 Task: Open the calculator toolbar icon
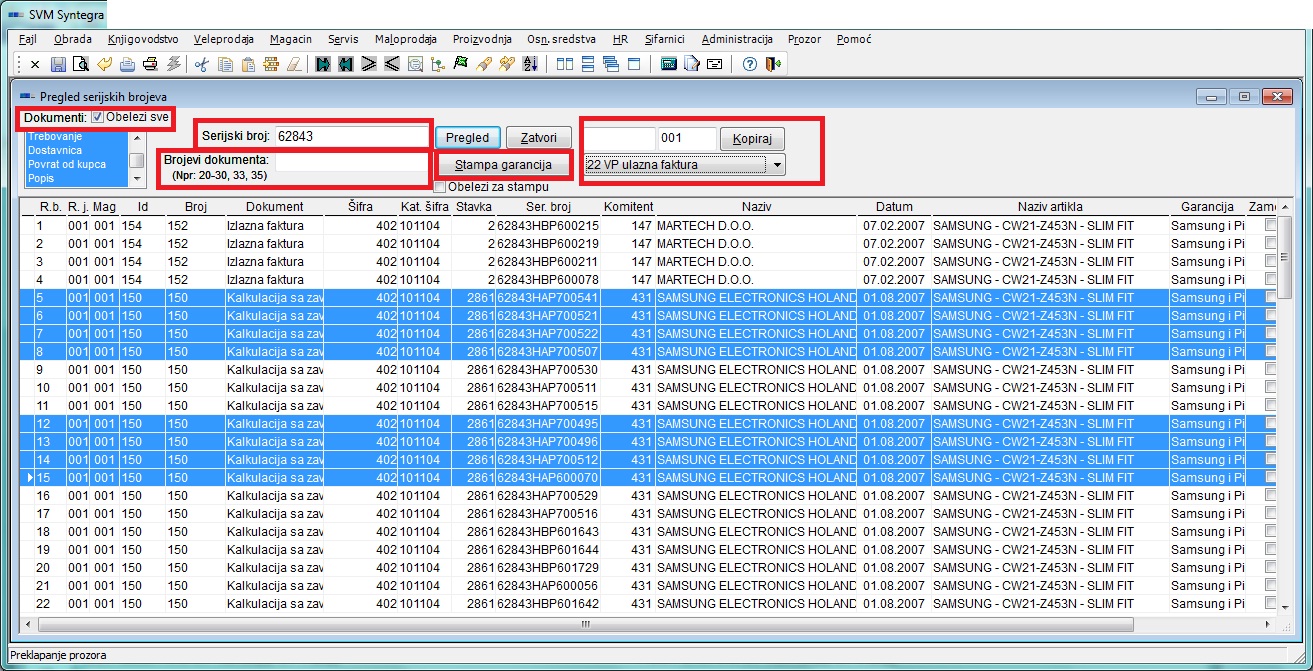[669, 65]
